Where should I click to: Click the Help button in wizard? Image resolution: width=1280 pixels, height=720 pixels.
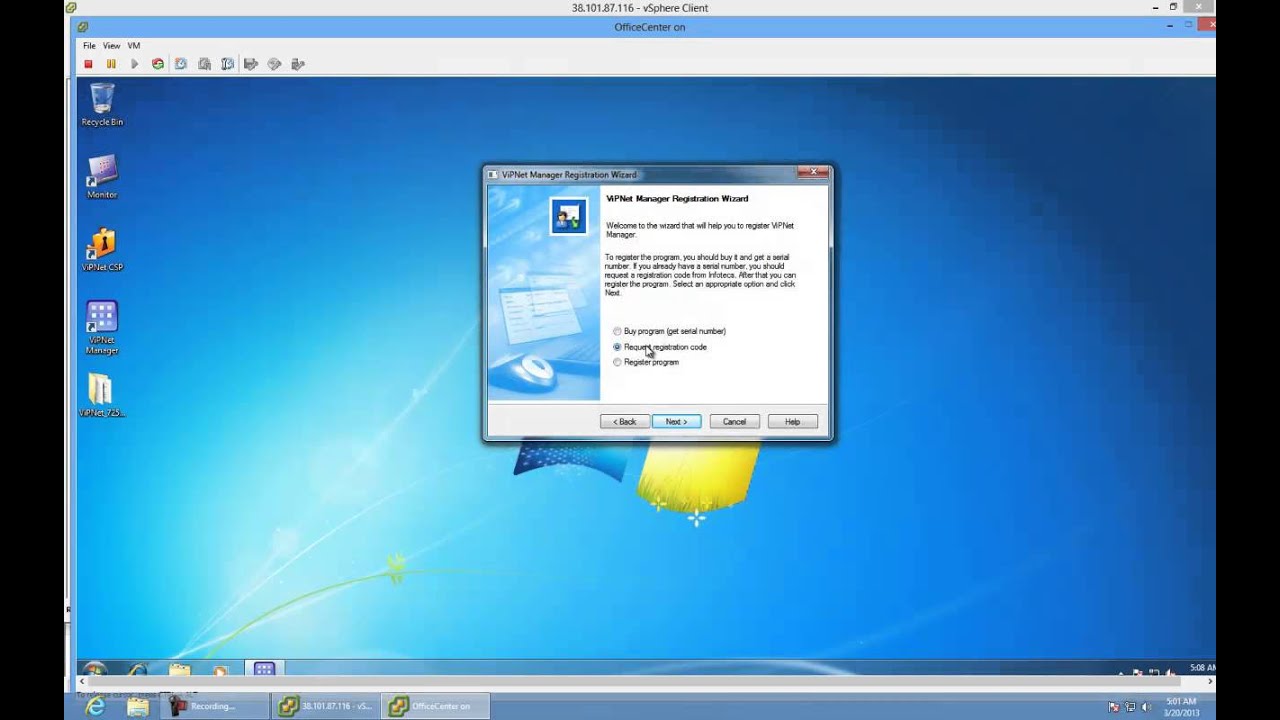pyautogui.click(x=793, y=422)
